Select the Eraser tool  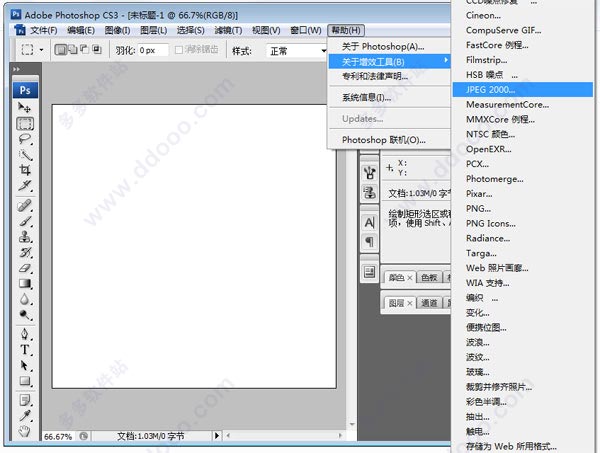pos(25,268)
